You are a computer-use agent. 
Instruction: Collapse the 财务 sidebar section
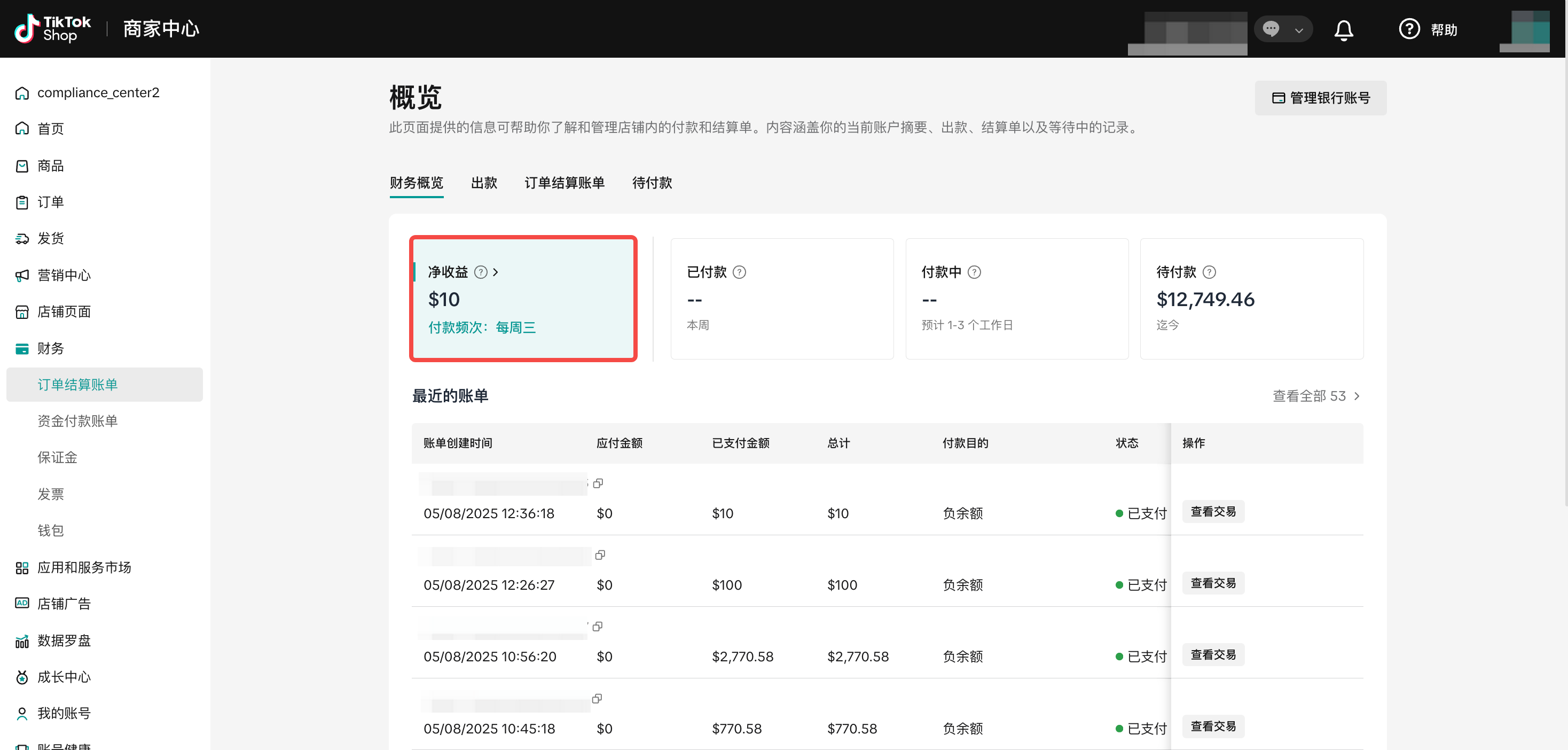51,348
